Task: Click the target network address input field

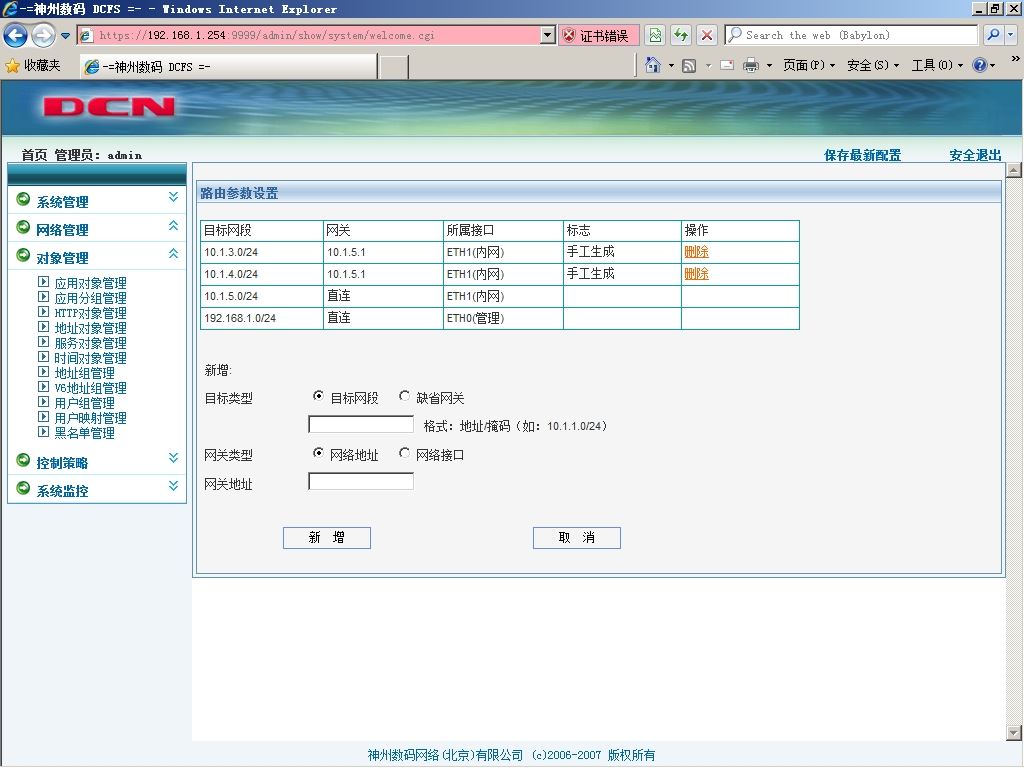Action: tap(360, 424)
